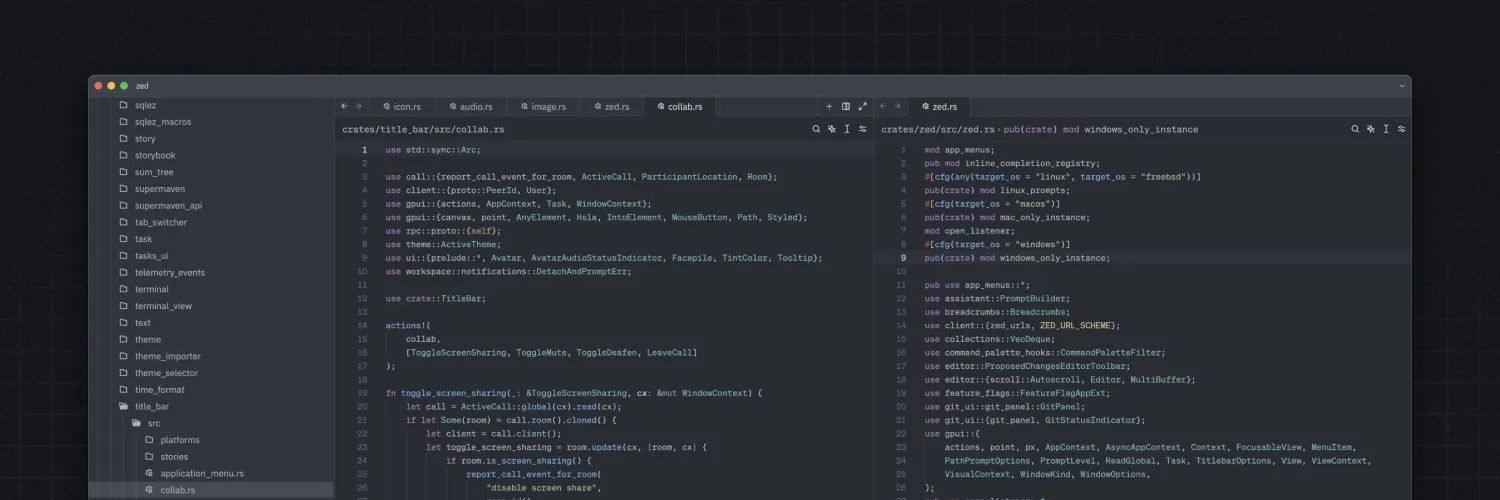Open inline assist sparkle icon in left pane
The height and width of the screenshot is (500, 1500).
[x=832, y=129]
